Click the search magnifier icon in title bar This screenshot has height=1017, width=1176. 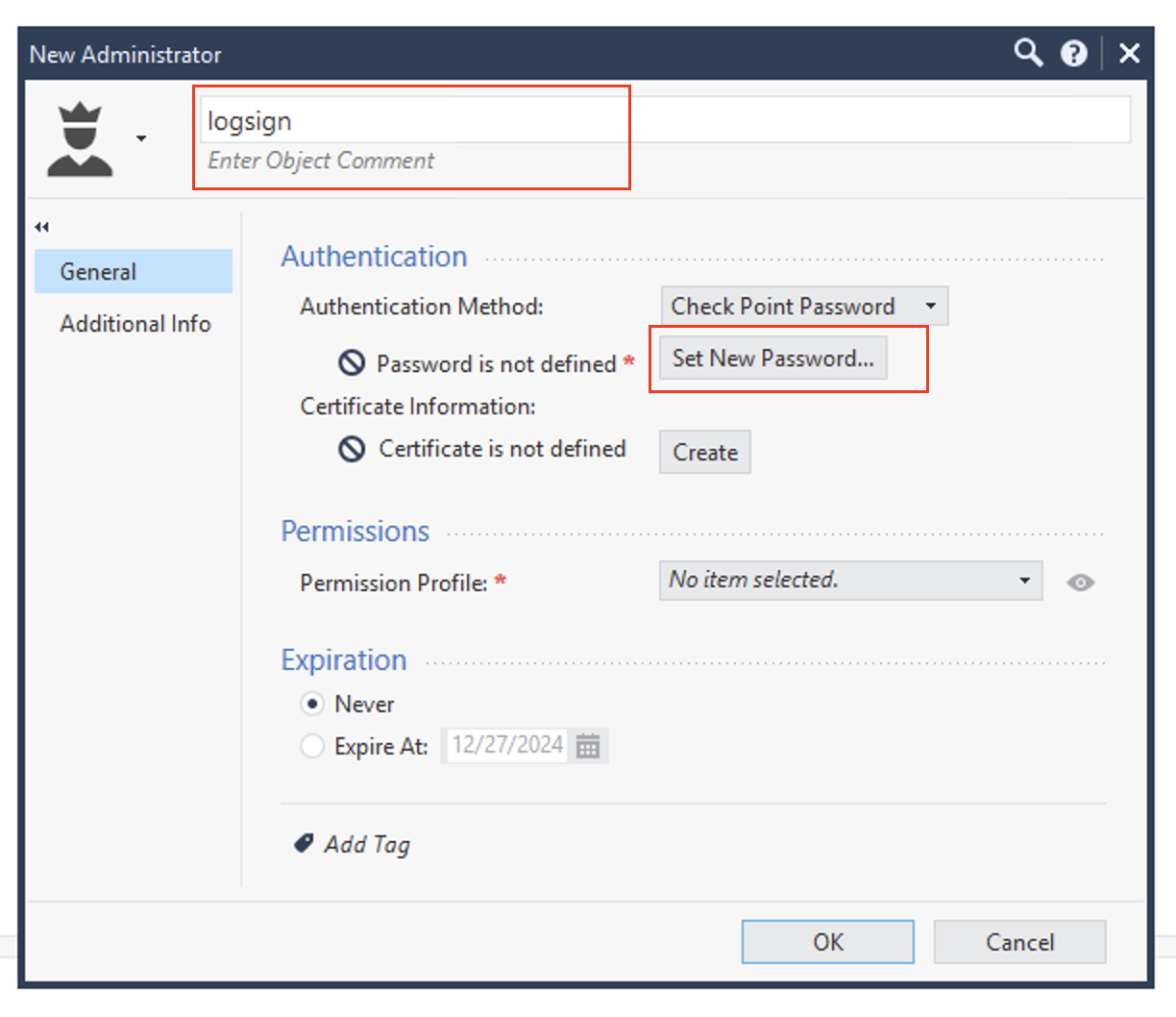pyautogui.click(x=1028, y=53)
